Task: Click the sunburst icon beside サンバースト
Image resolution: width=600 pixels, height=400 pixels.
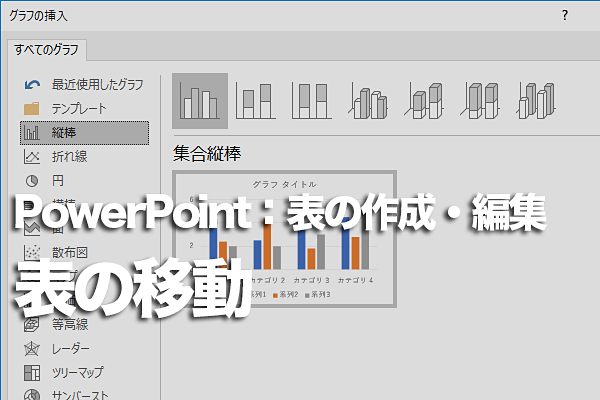Action: coord(32,395)
